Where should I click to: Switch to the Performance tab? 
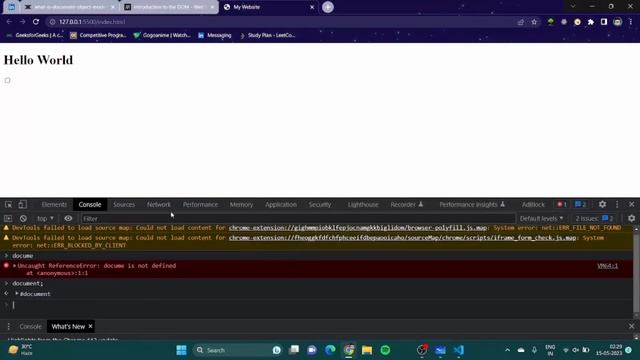click(x=200, y=204)
